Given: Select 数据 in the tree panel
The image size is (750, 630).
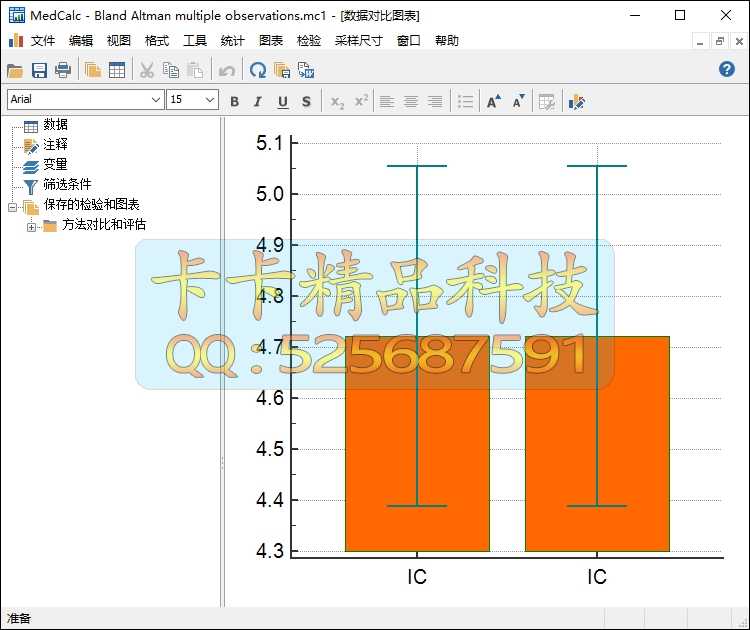Looking at the screenshot, I should pos(55,124).
